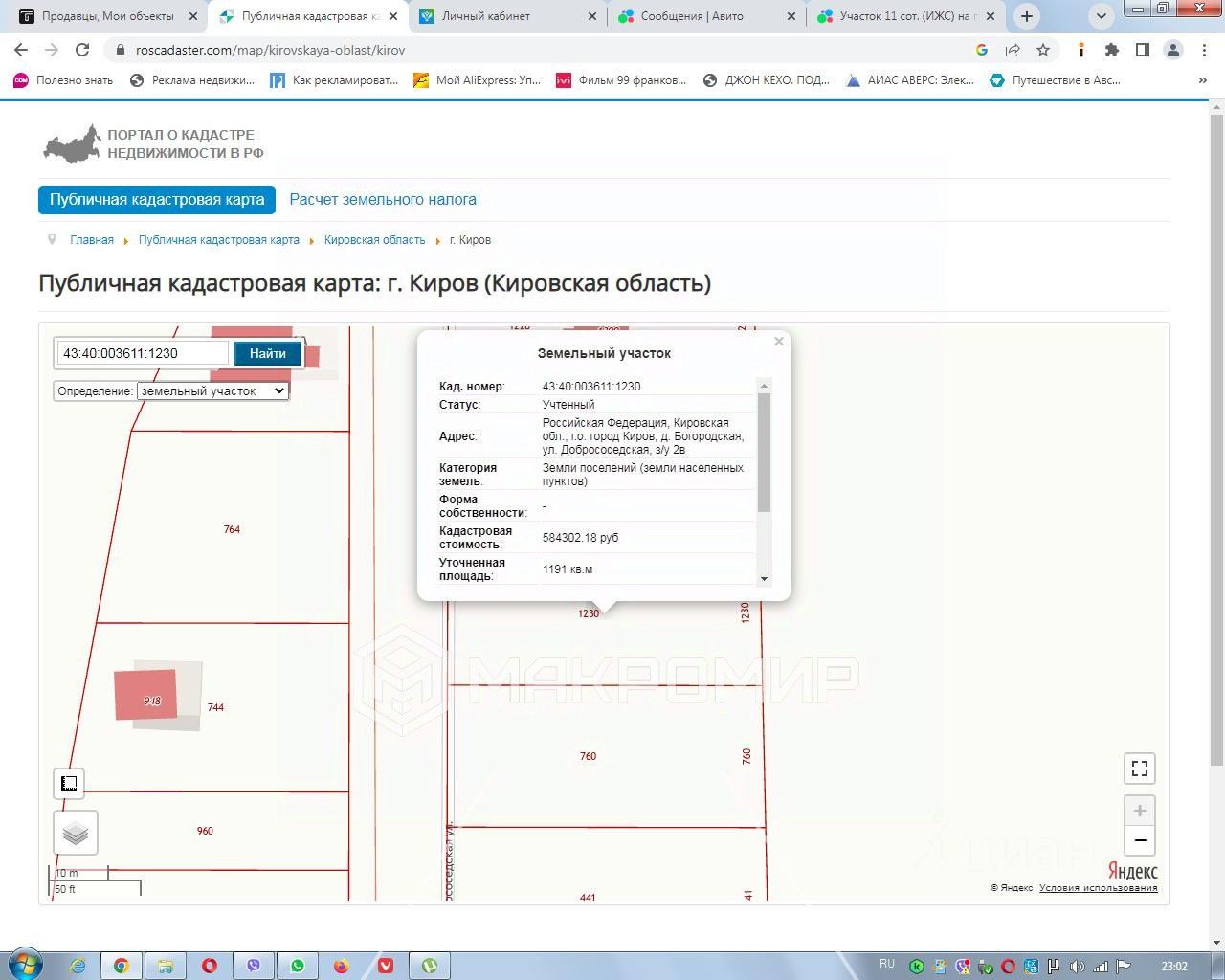Select parcel 760 label on the map
This screenshot has width=1225, height=980.
(588, 756)
